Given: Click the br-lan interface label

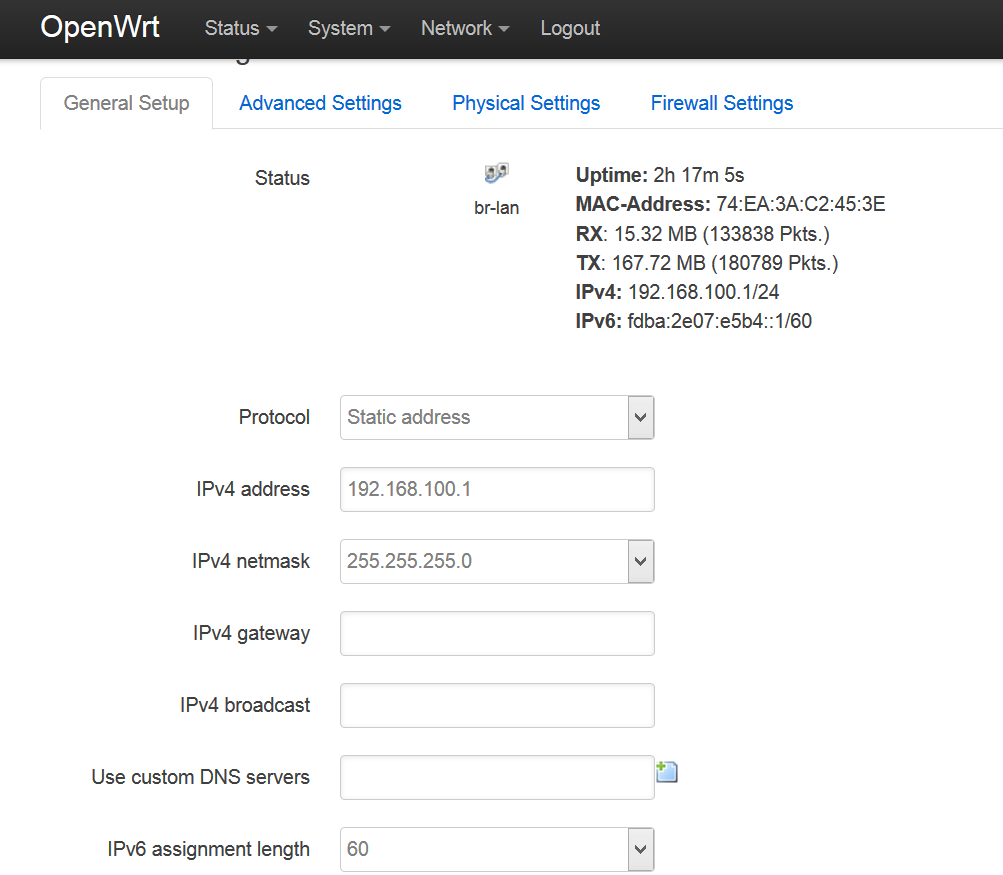Looking at the screenshot, I should point(496,208).
